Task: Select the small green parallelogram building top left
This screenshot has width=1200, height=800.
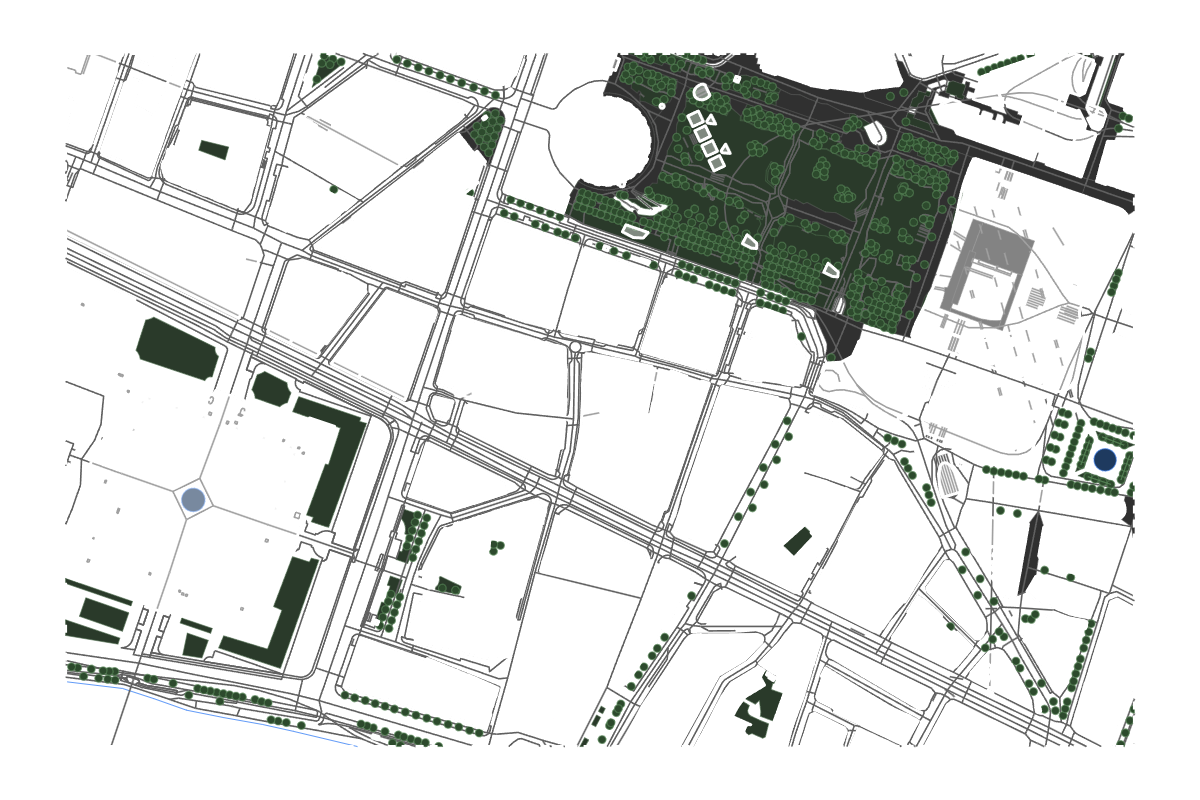Action: [x=213, y=149]
